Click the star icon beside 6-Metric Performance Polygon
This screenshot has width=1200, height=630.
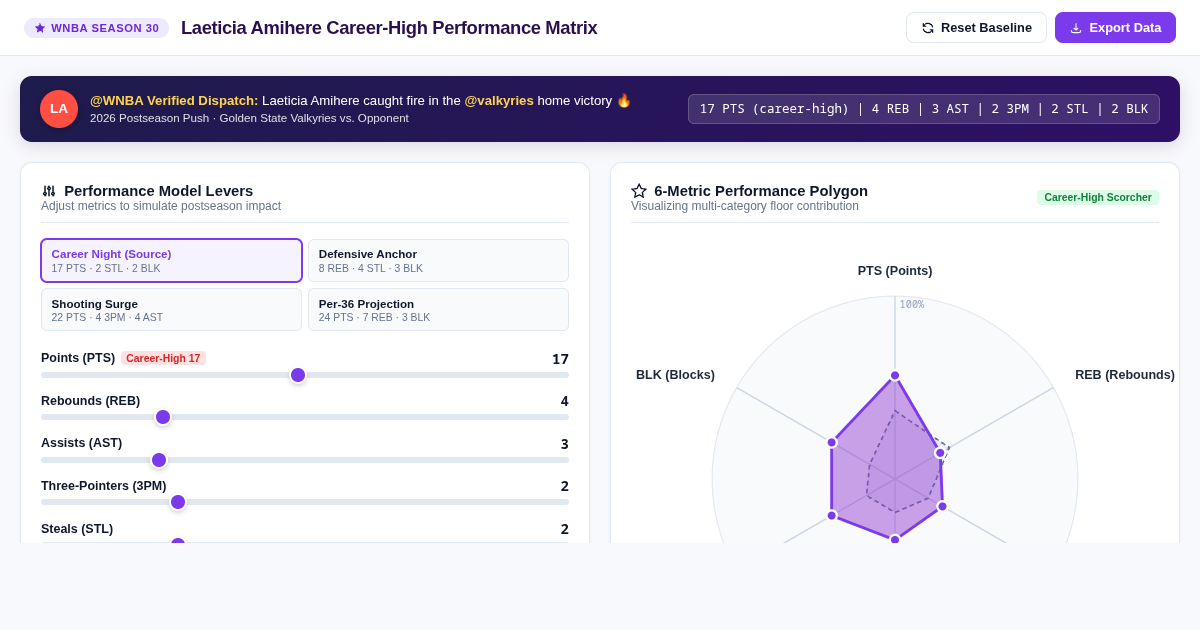pos(639,191)
